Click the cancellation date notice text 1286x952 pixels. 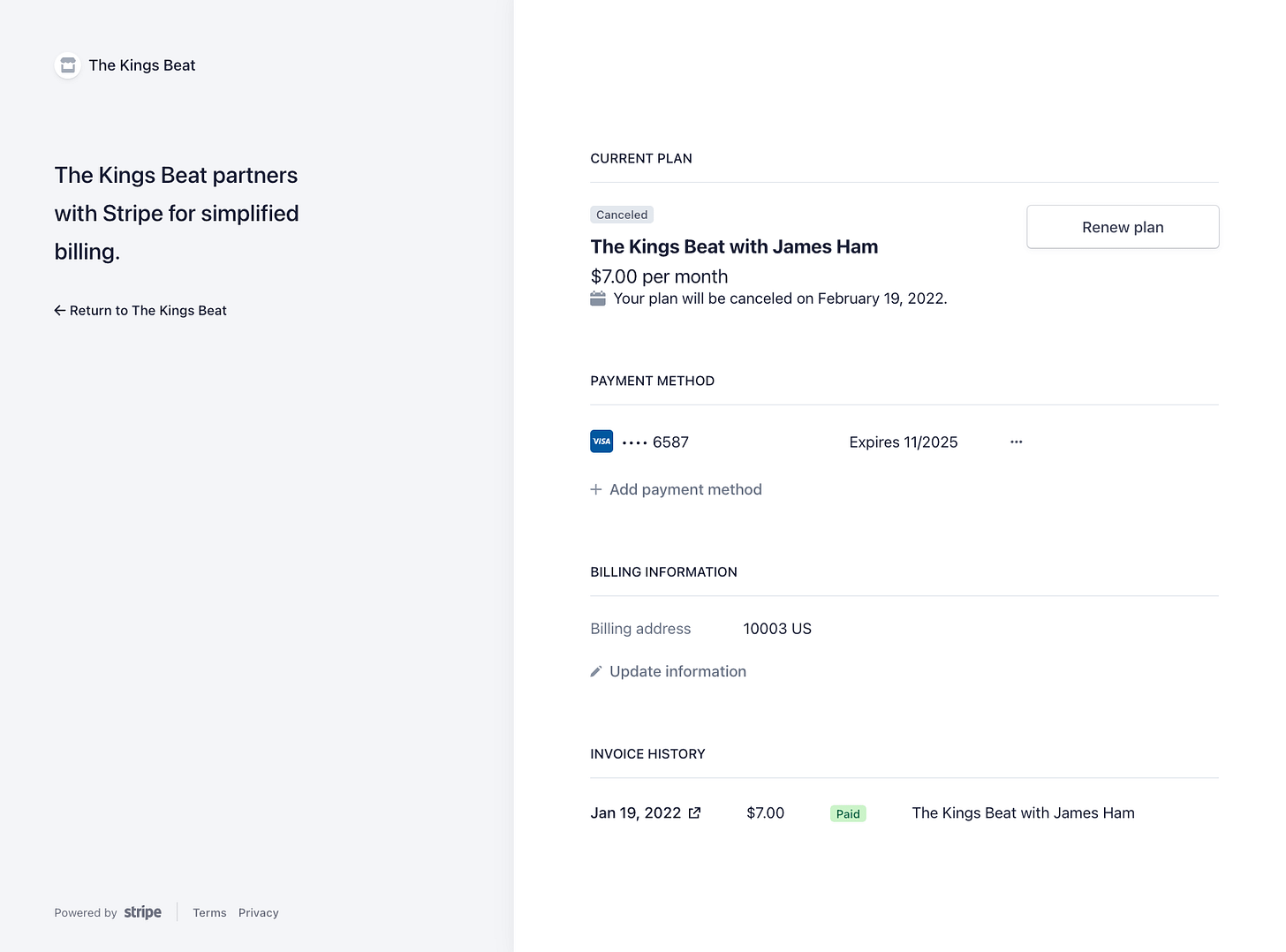point(781,298)
